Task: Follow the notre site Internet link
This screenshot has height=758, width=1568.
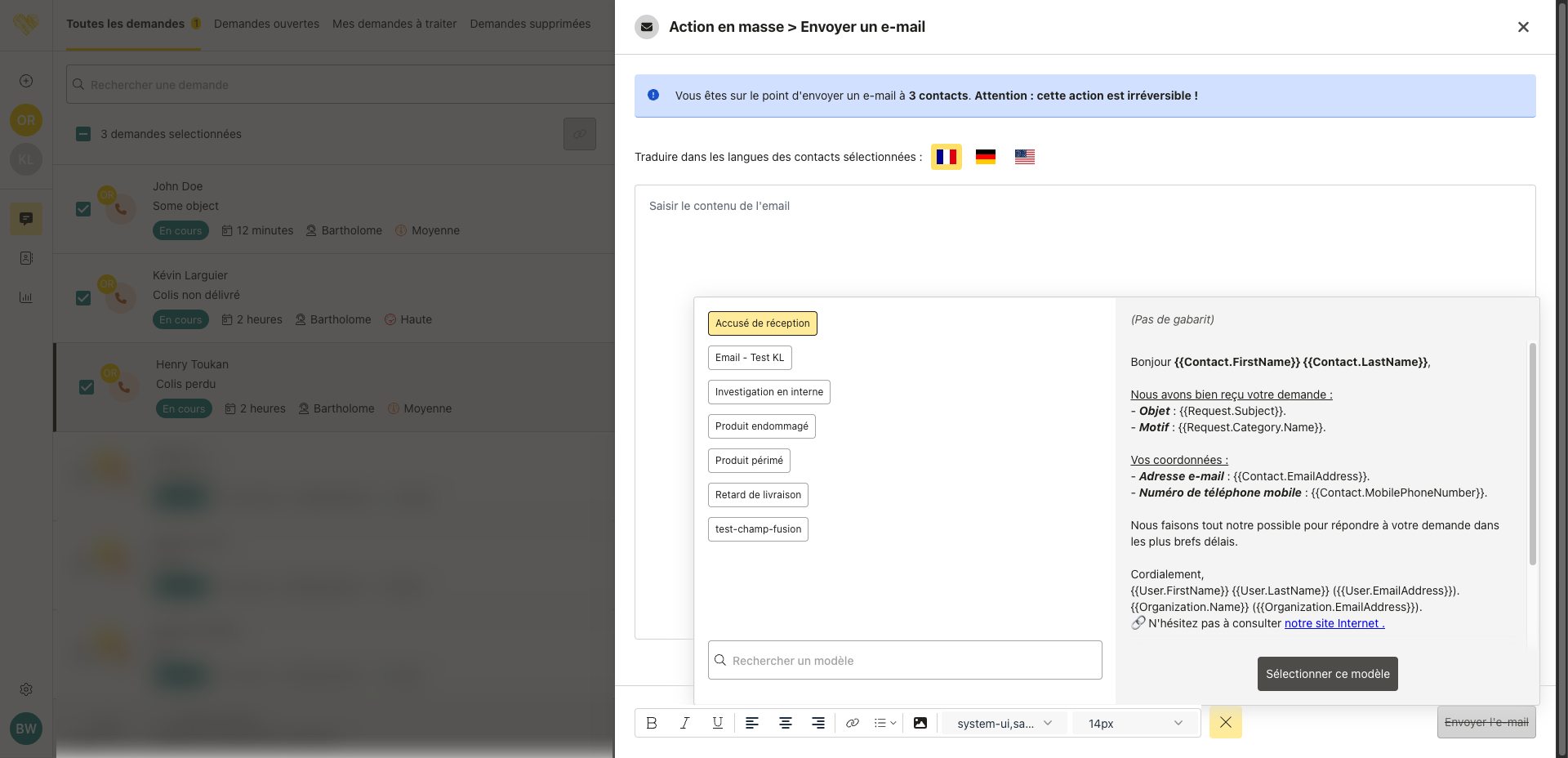Action: click(x=1334, y=623)
